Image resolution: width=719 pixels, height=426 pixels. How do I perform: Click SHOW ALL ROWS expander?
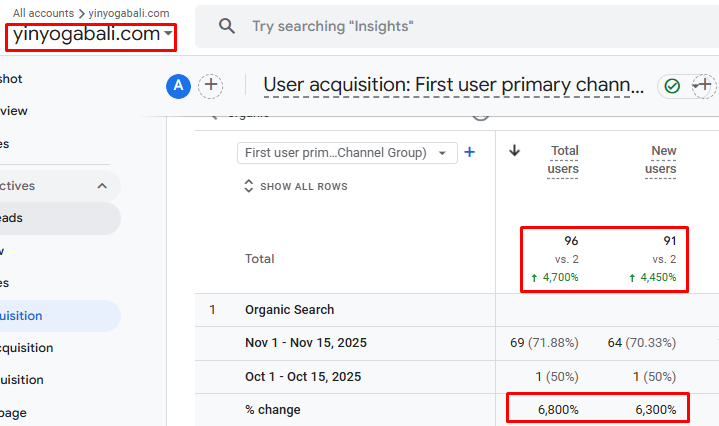pos(296,186)
